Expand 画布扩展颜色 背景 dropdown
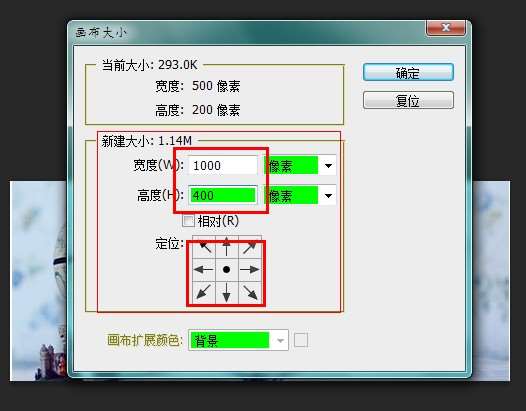The width and height of the screenshot is (526, 411). (x=239, y=341)
